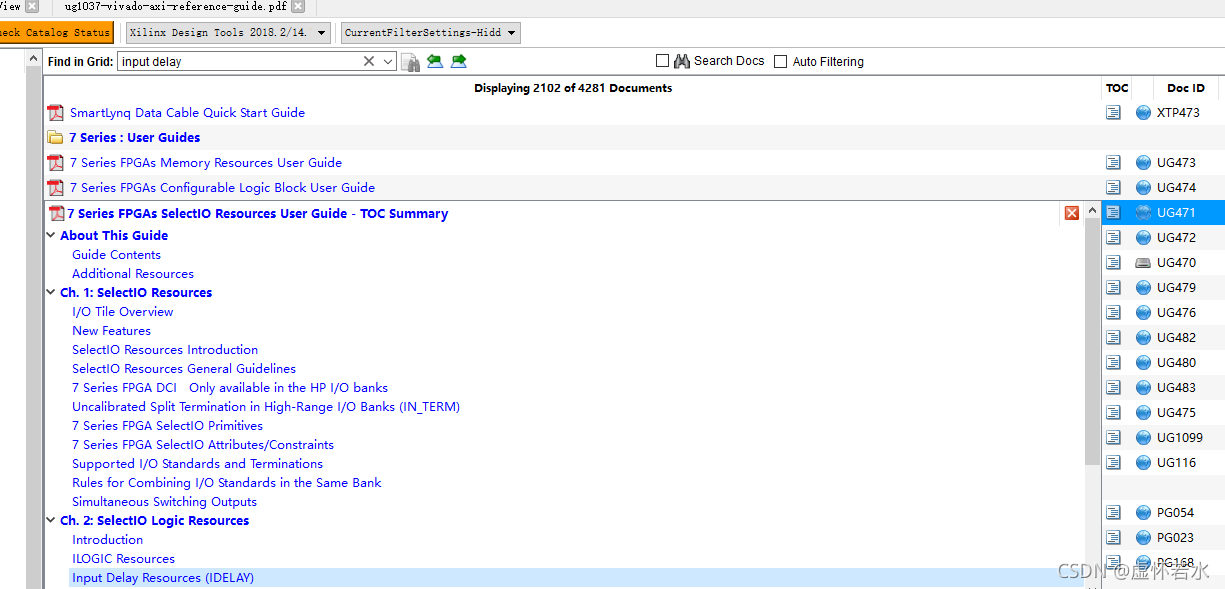Show TOC for document UG470
Image resolution: width=1225 pixels, height=589 pixels.
click(x=1113, y=263)
